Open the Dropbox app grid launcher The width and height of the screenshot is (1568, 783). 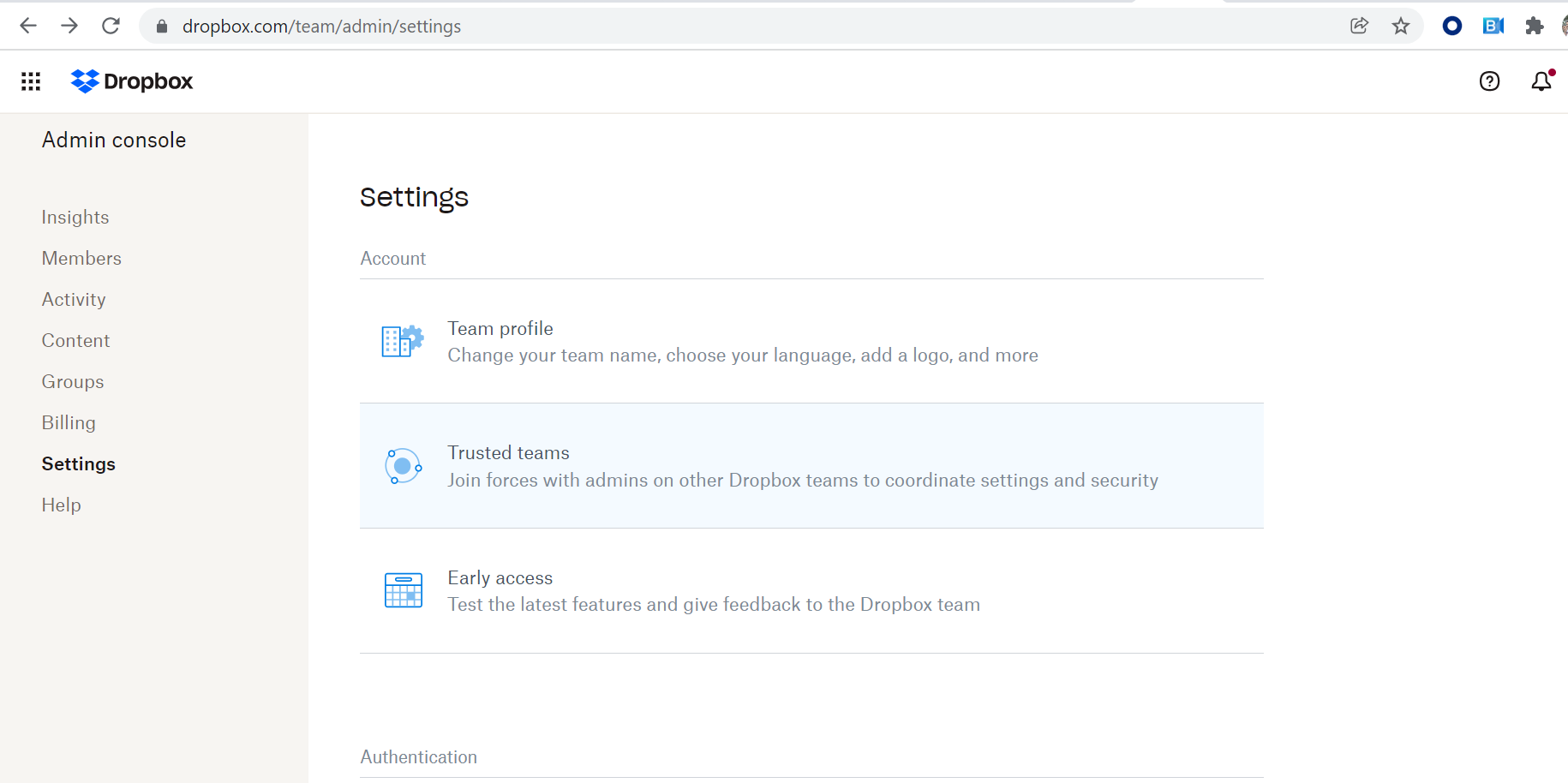[31, 81]
